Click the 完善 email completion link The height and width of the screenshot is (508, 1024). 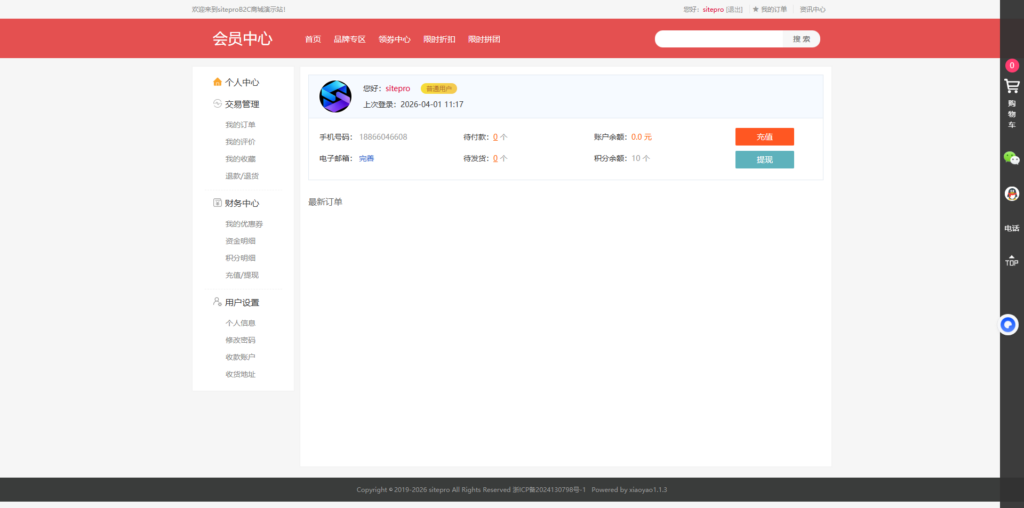[366, 159]
